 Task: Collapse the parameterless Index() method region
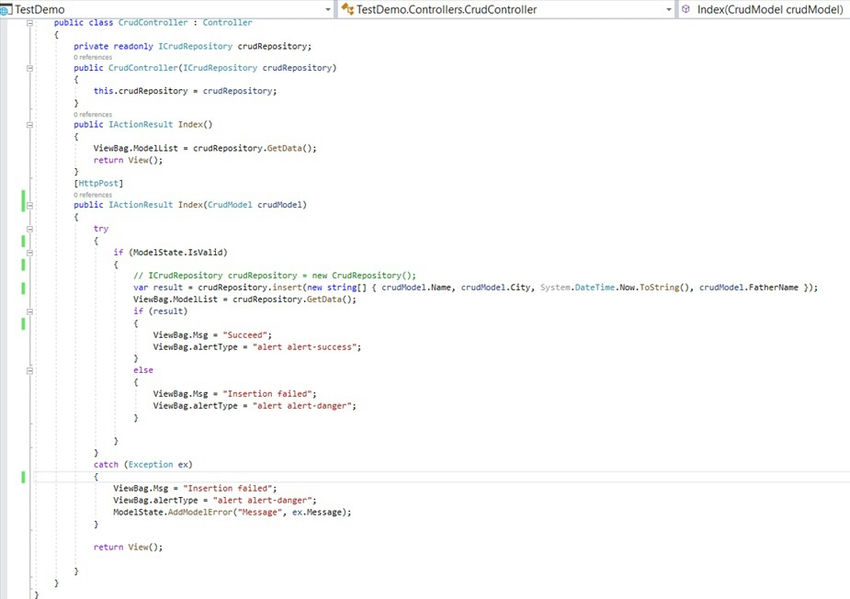click(x=30, y=125)
